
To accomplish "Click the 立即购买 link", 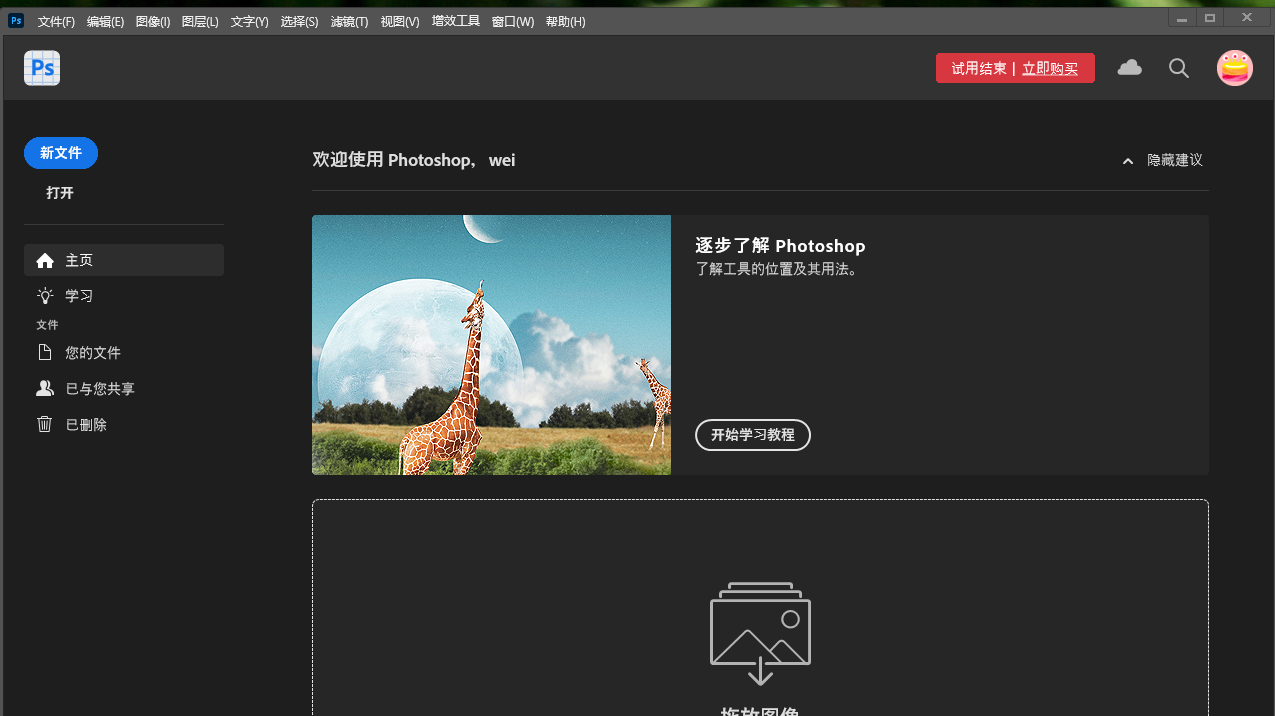I will (1050, 69).
